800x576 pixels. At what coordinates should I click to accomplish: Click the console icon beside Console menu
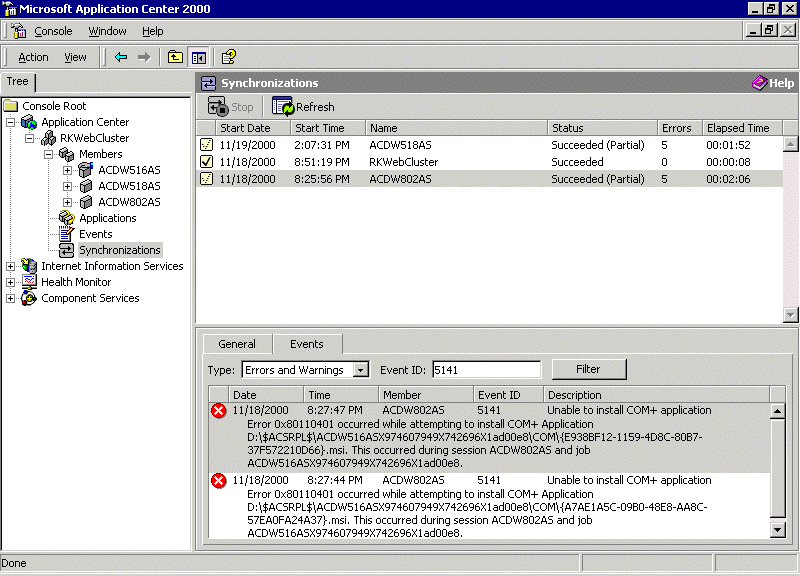coord(19,31)
